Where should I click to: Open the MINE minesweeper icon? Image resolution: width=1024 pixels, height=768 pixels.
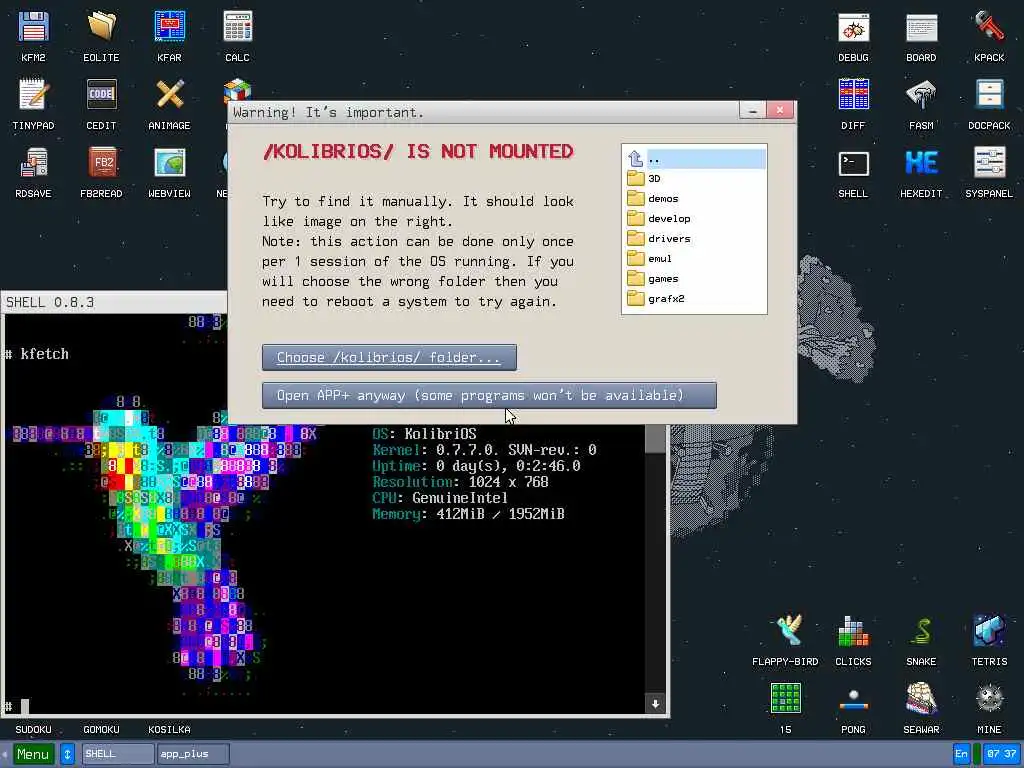pos(989,699)
